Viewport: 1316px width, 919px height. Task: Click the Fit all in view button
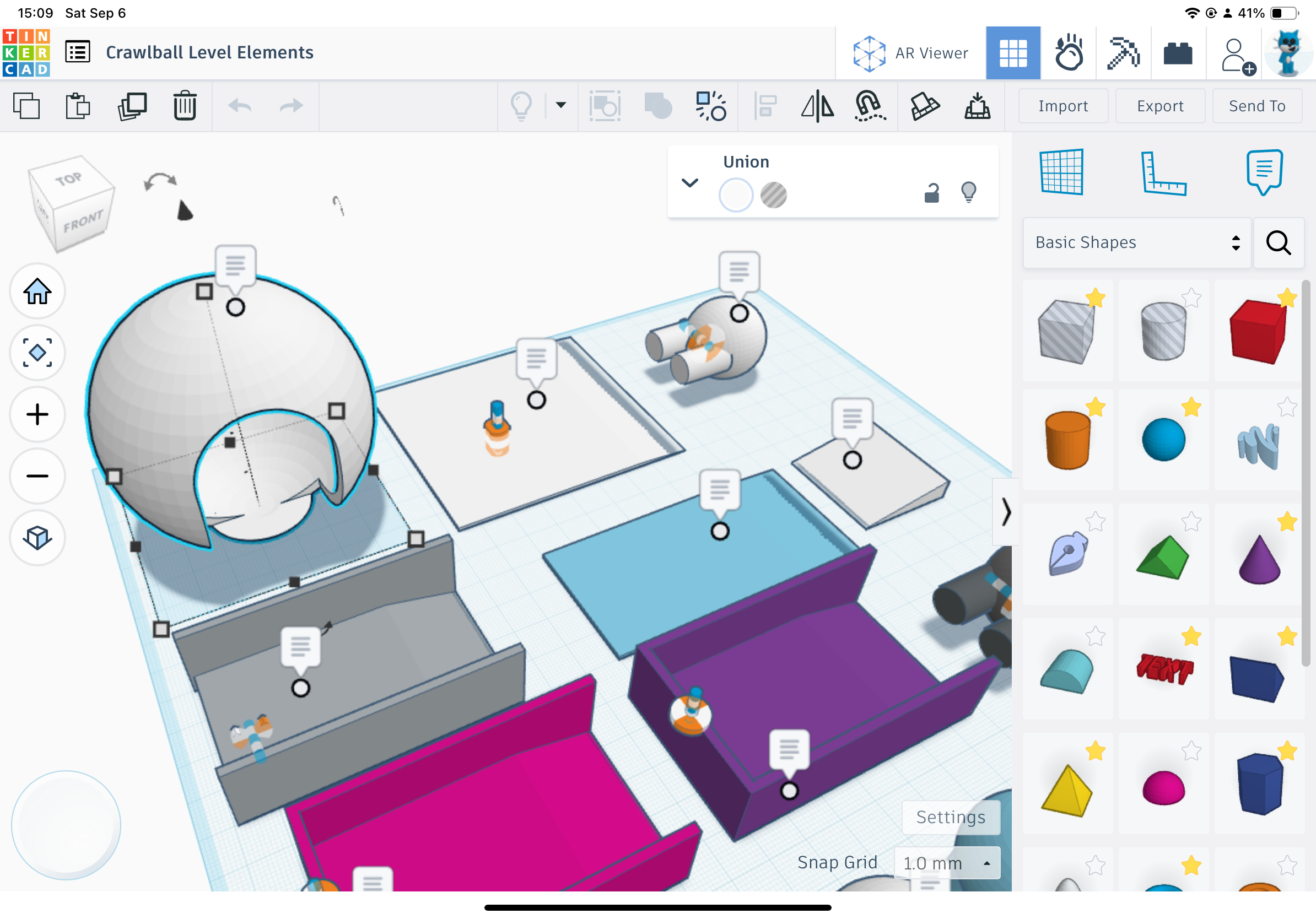point(37,353)
